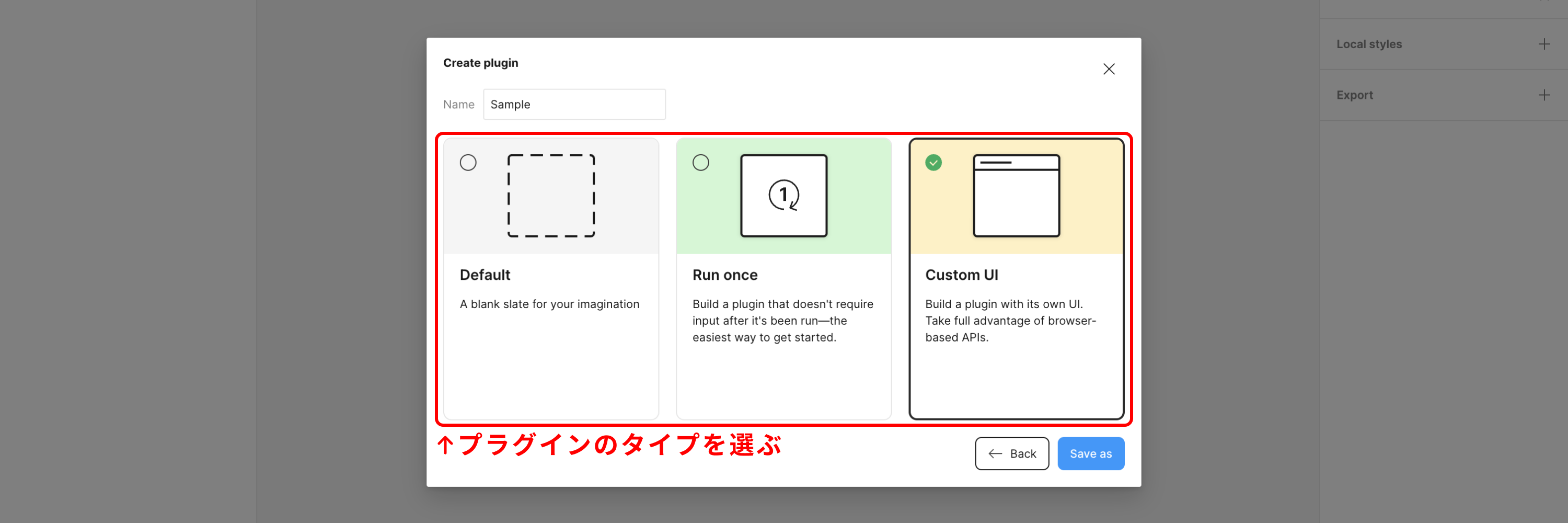Click the plus icon next to Local styles

(1544, 43)
